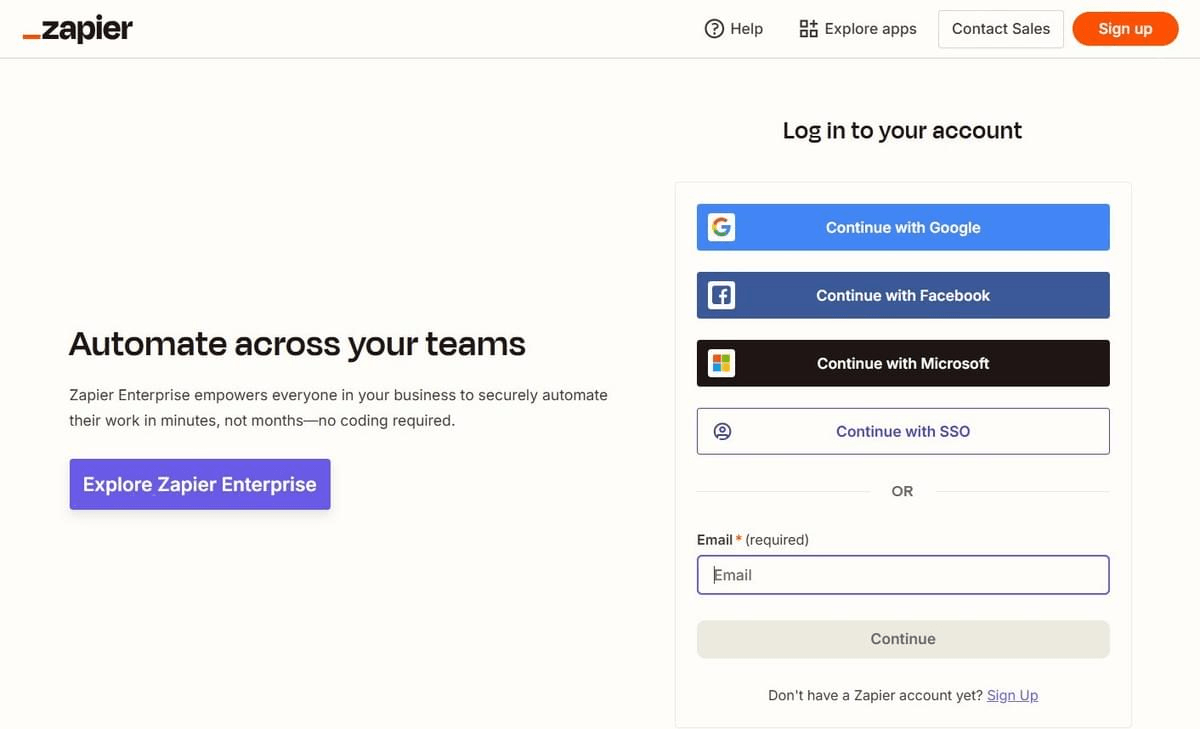This screenshot has height=729, width=1200.
Task: Click the Explore Zapier Enterprise button
Action: tap(200, 484)
